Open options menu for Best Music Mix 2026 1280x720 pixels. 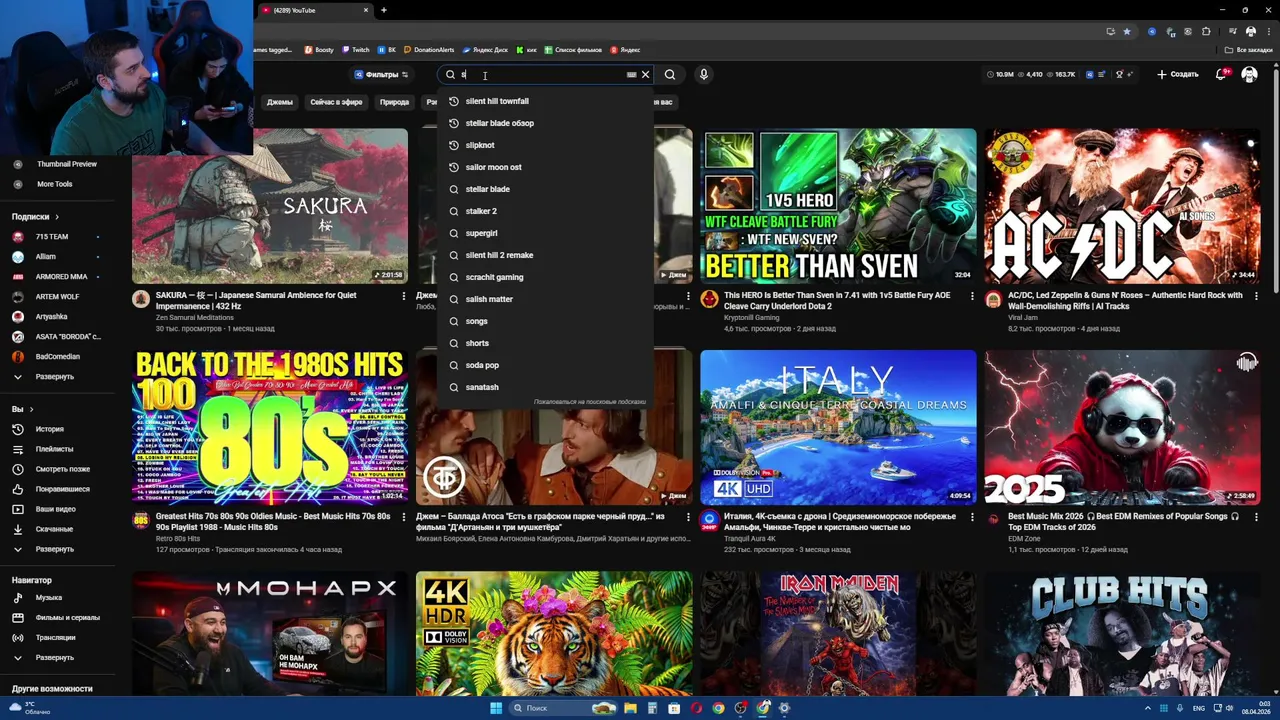pyautogui.click(x=1256, y=517)
